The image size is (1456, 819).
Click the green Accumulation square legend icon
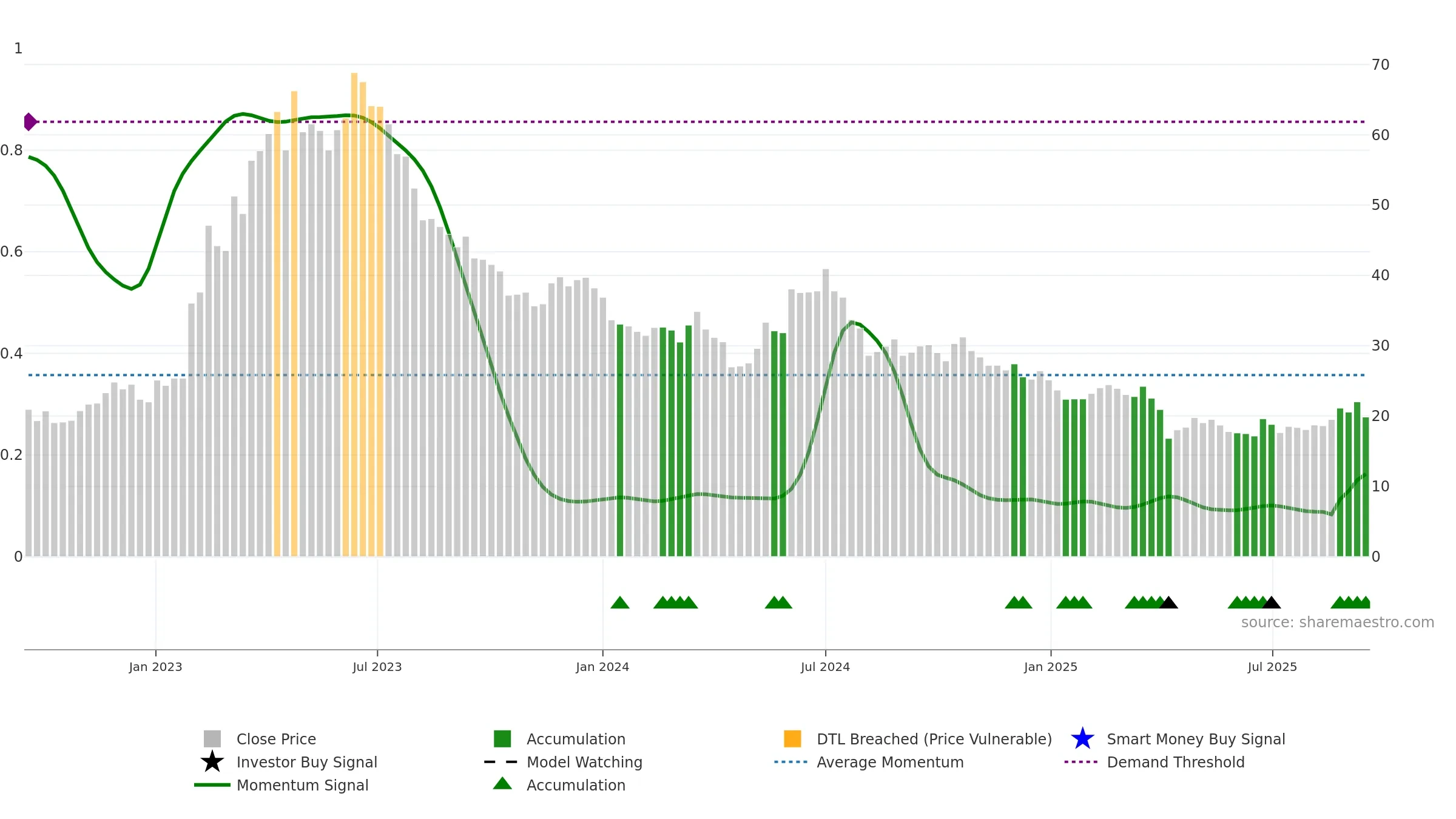[502, 739]
